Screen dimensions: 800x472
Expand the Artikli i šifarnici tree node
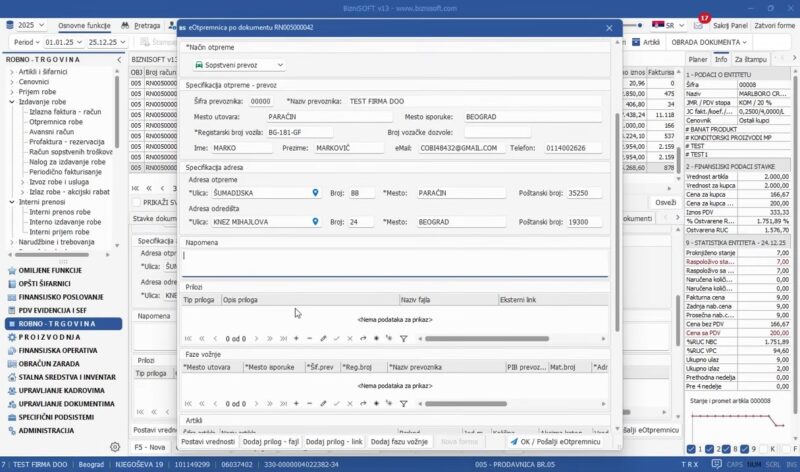[x=12, y=72]
